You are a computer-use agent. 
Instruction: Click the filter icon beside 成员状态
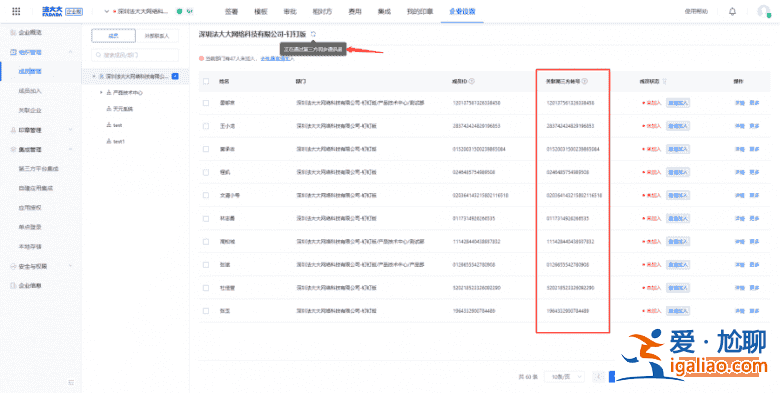[x=664, y=81]
